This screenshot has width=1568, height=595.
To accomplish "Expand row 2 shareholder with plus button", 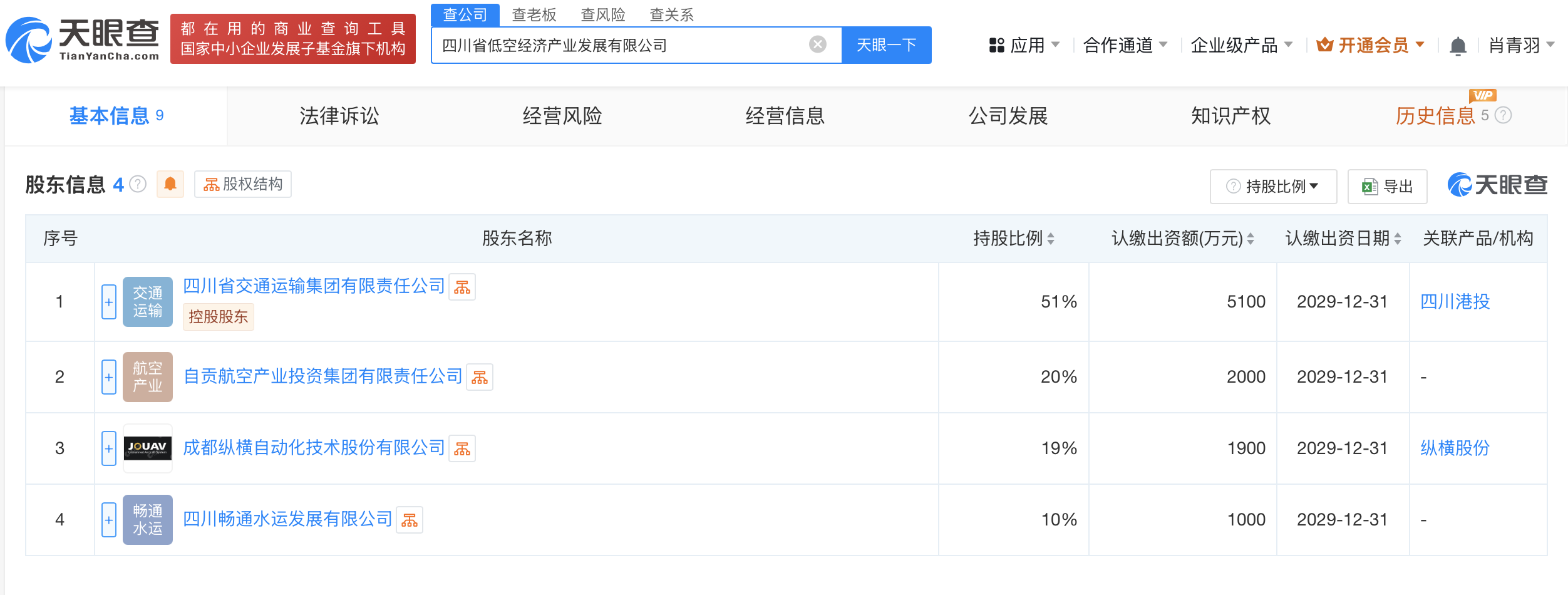I will click(109, 377).
